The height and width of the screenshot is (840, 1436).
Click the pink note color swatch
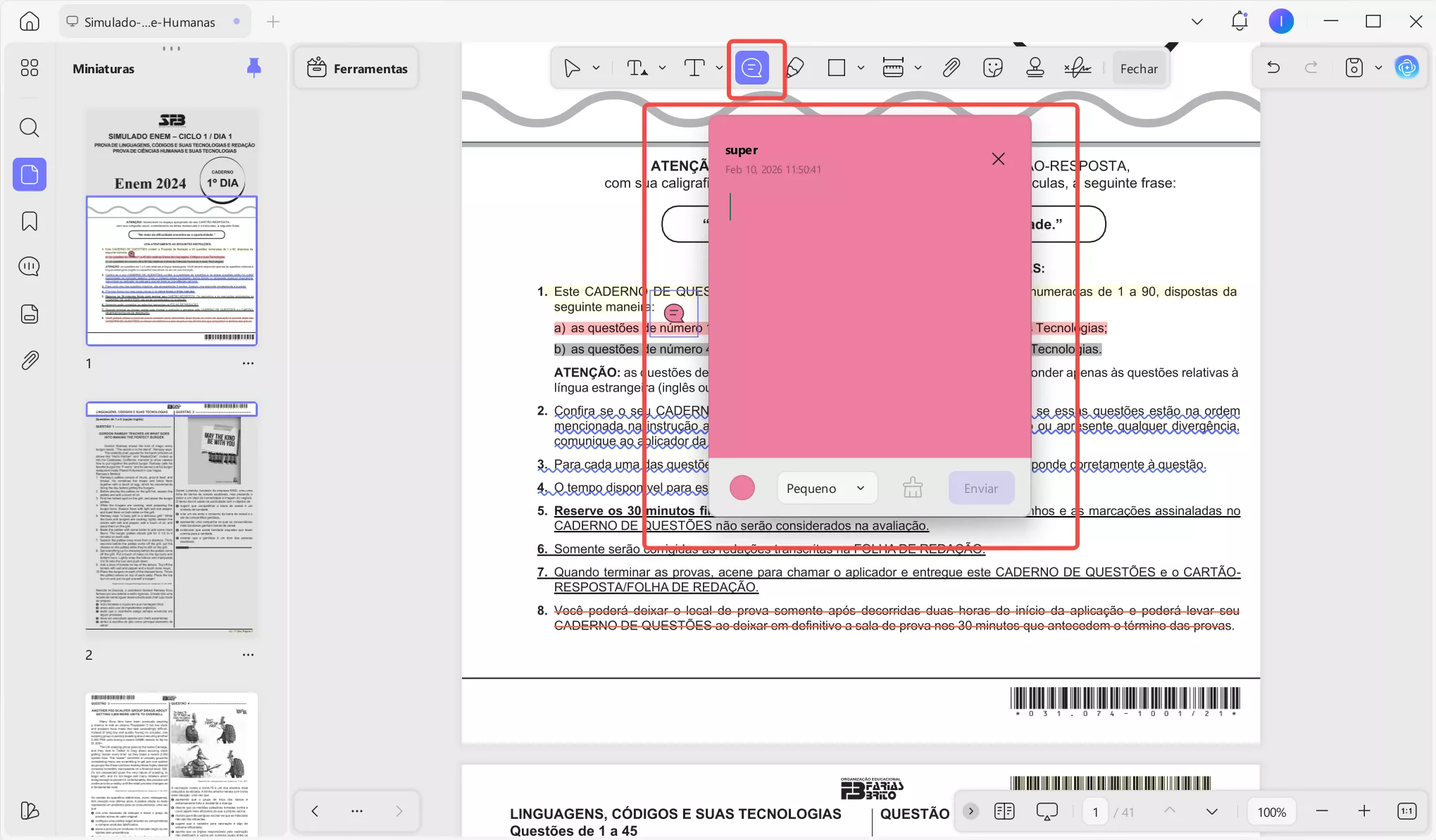point(742,488)
